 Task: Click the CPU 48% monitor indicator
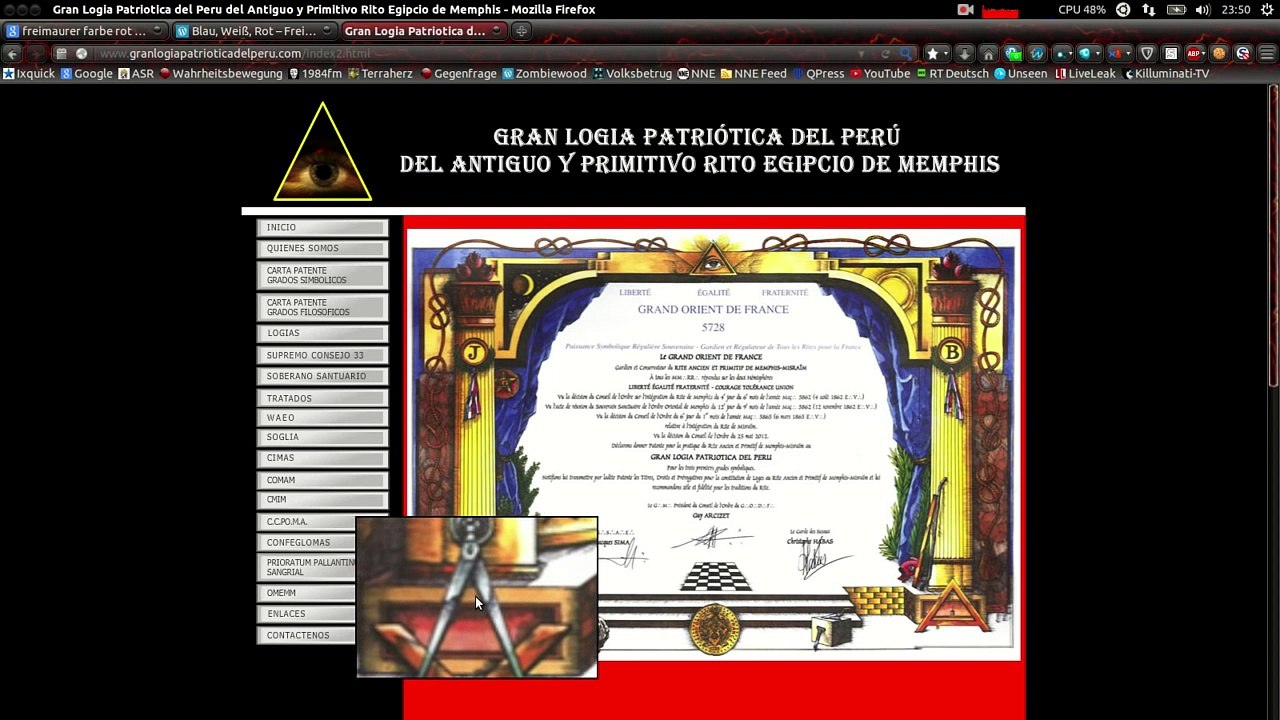point(1082,10)
